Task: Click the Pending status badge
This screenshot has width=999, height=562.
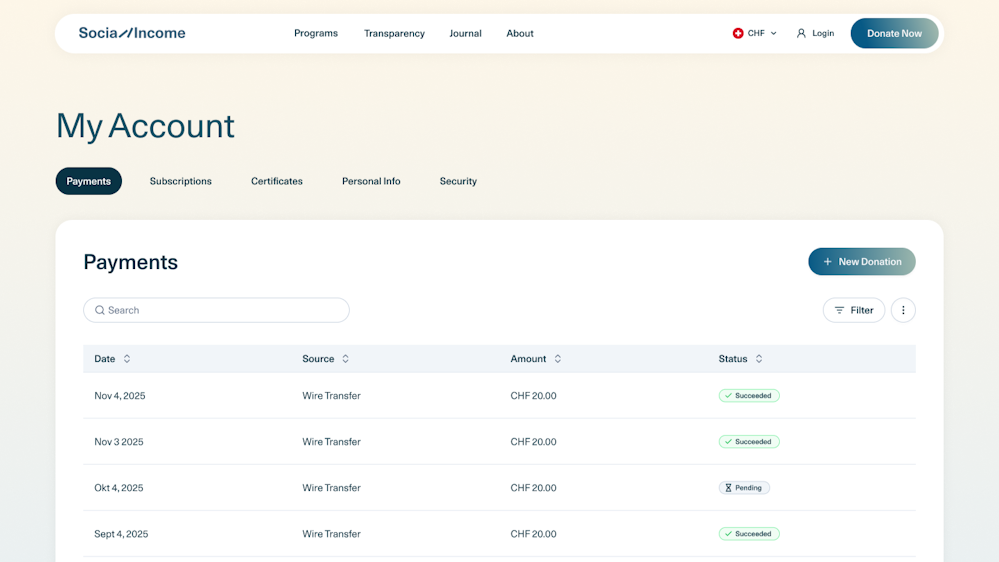Action: (744, 488)
